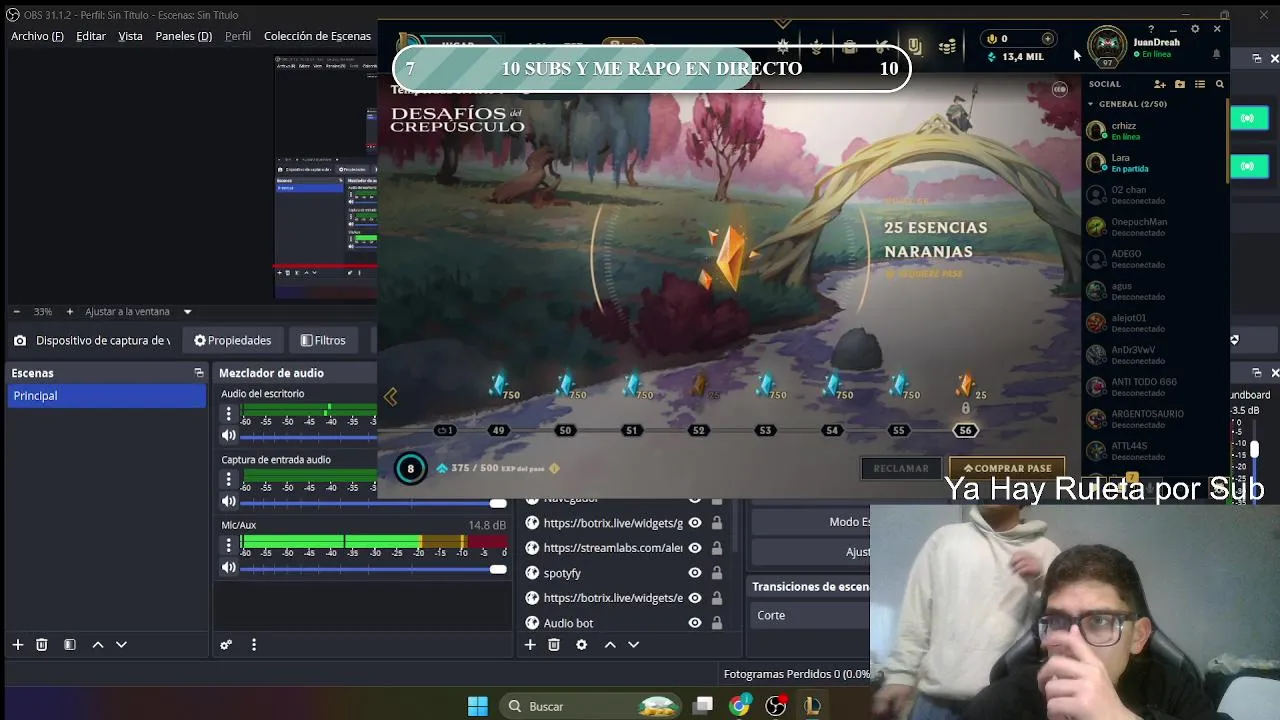Viewport: 1280px width, 720px height.
Task: Lock the spotyfy source
Action: (717, 573)
